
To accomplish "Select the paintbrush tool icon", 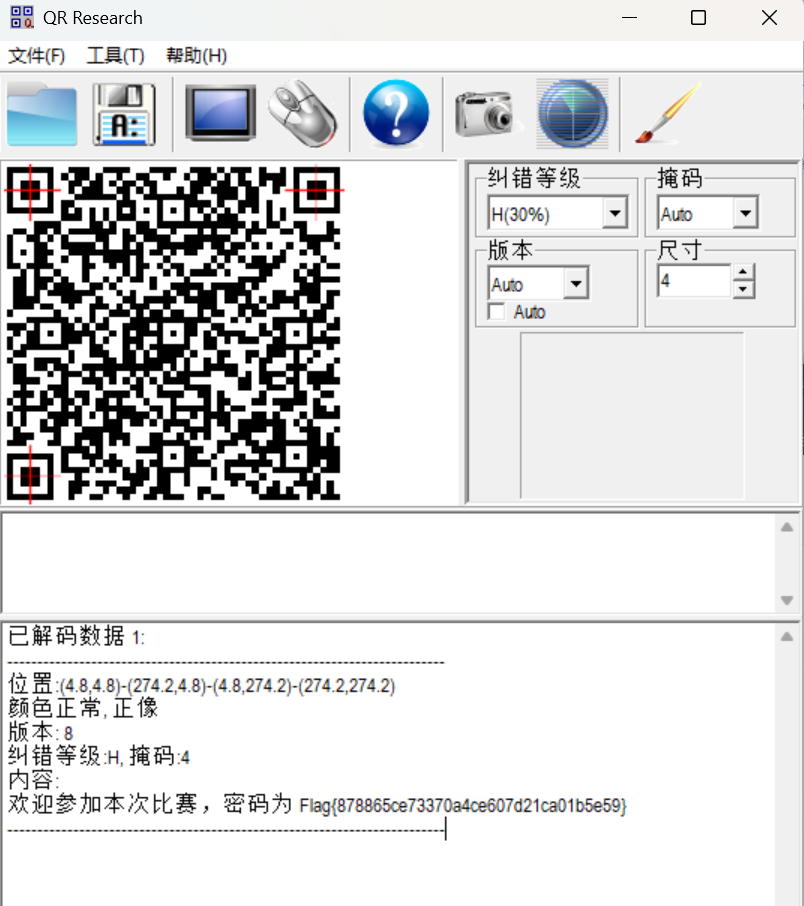I will click(667, 114).
